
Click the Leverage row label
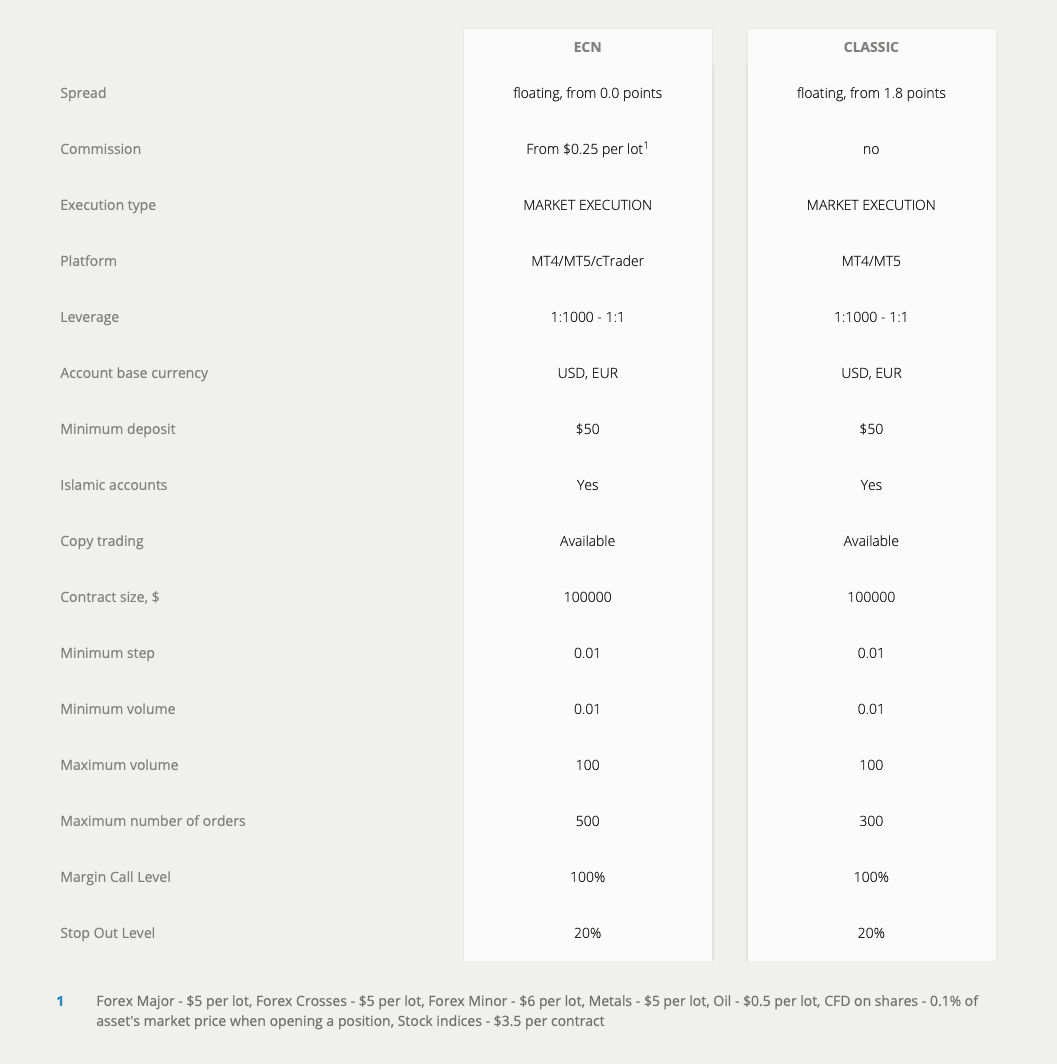coord(89,317)
